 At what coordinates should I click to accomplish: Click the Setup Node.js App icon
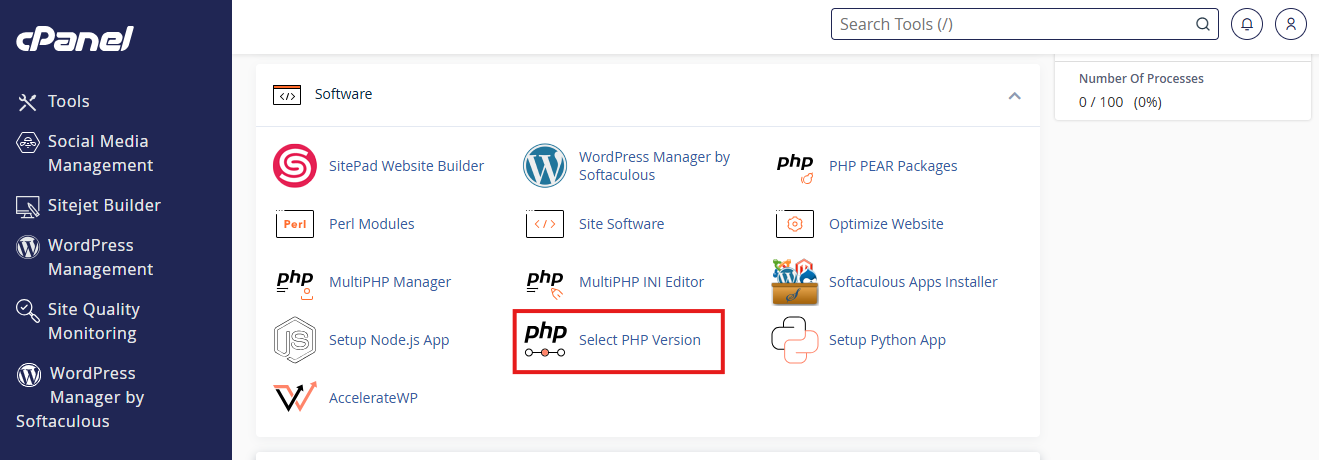pyautogui.click(x=294, y=340)
